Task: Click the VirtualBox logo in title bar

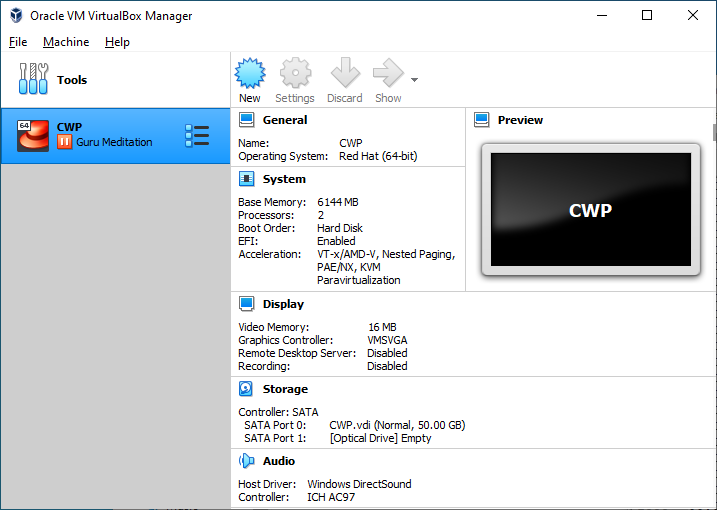Action: [x=16, y=15]
